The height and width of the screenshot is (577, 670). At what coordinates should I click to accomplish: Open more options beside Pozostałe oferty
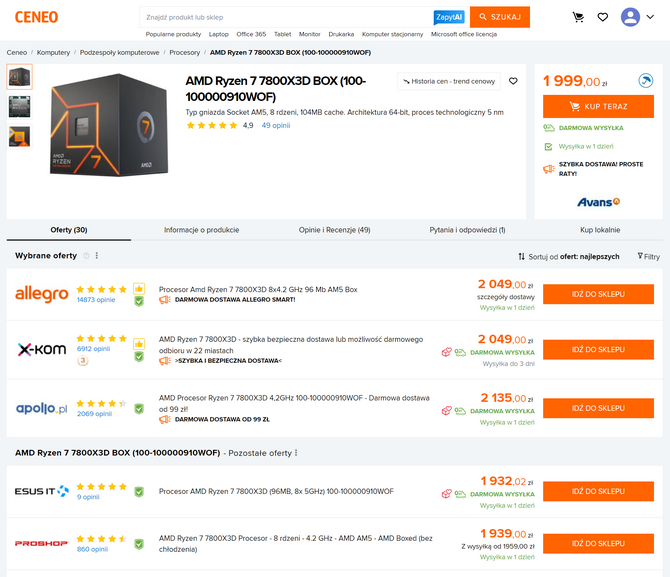tap(296, 453)
